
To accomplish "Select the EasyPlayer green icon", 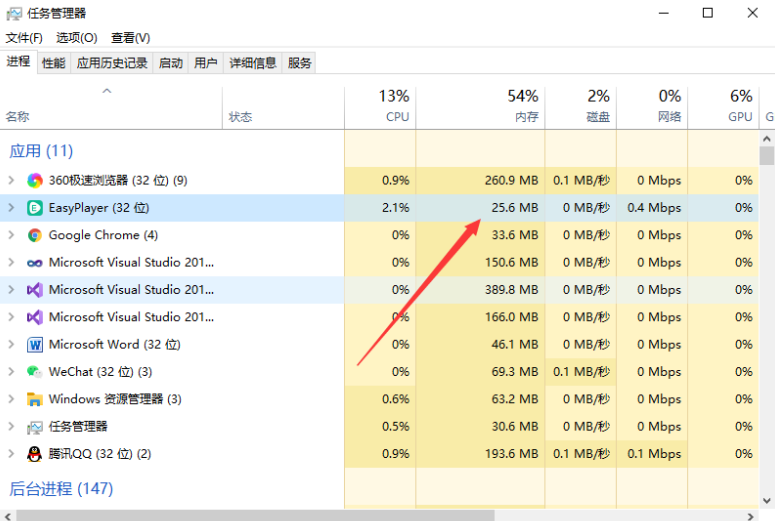I will pos(35,208).
